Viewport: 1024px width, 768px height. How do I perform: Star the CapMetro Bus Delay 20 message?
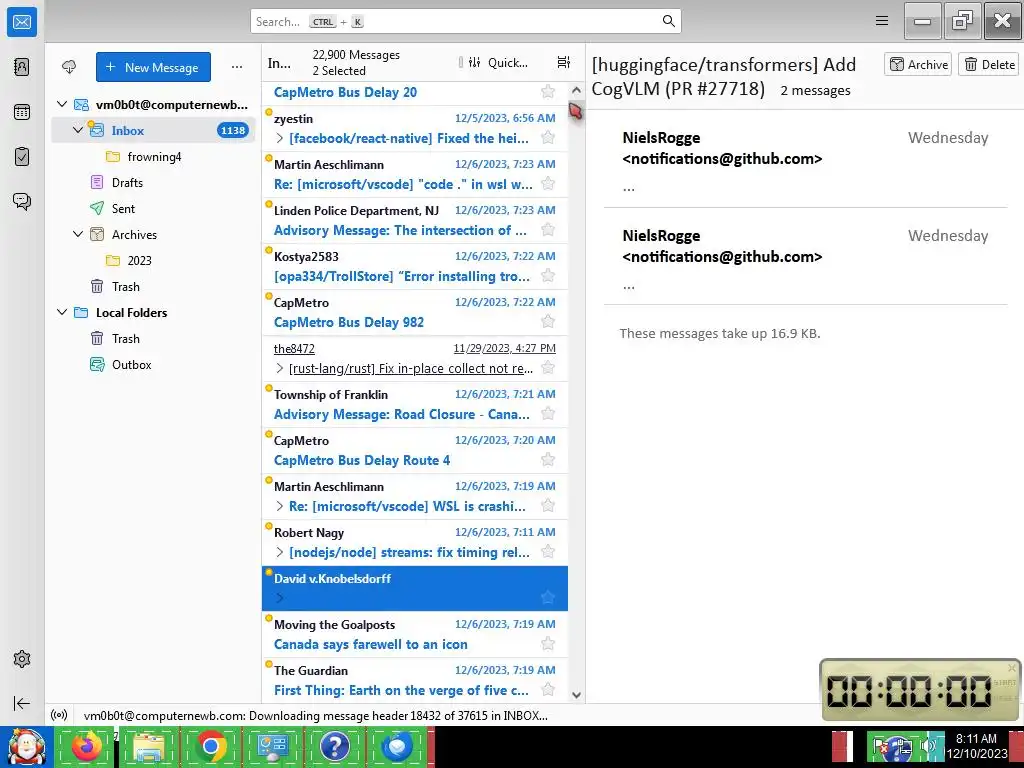coord(548,91)
